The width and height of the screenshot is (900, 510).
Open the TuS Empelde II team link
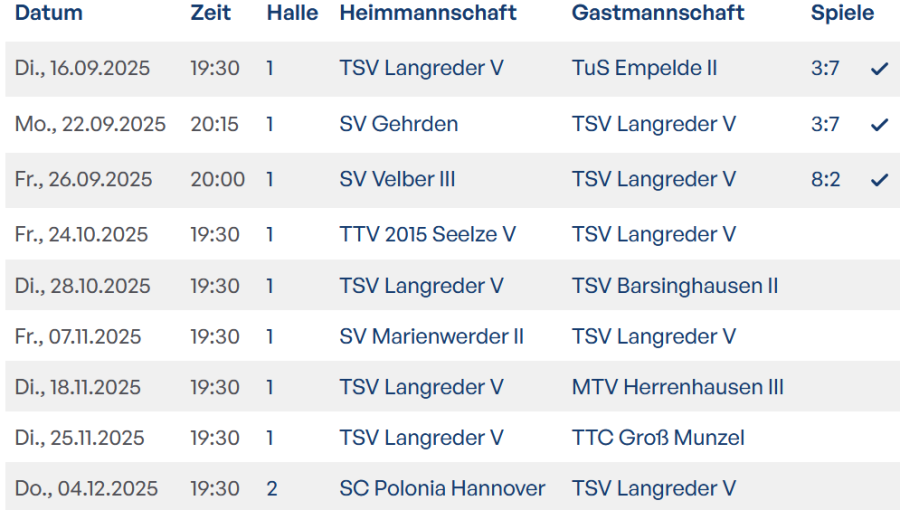click(644, 69)
